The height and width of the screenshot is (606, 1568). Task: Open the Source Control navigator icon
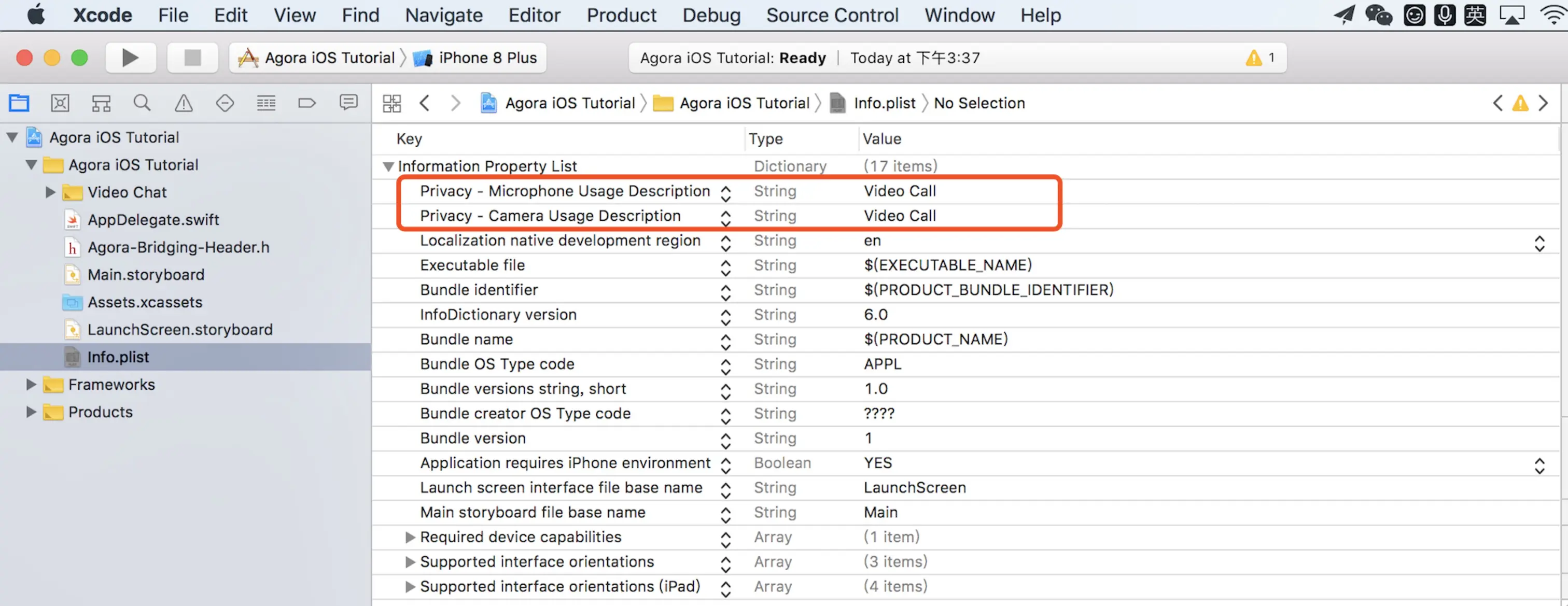60,103
